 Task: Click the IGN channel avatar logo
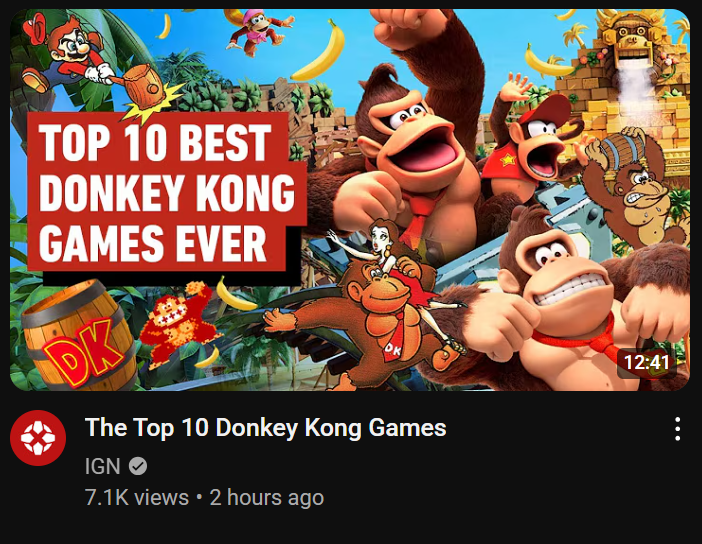click(38, 438)
